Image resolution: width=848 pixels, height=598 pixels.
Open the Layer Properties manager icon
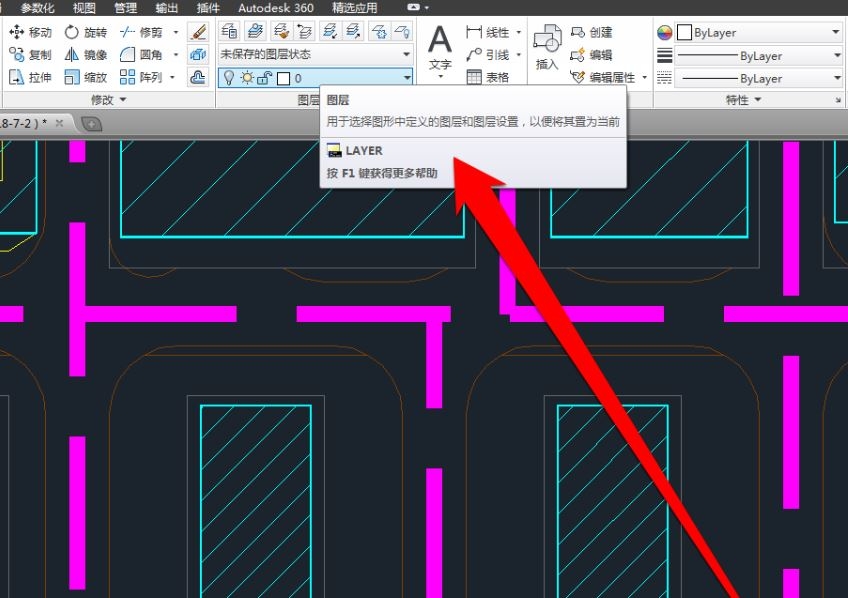click(x=229, y=31)
